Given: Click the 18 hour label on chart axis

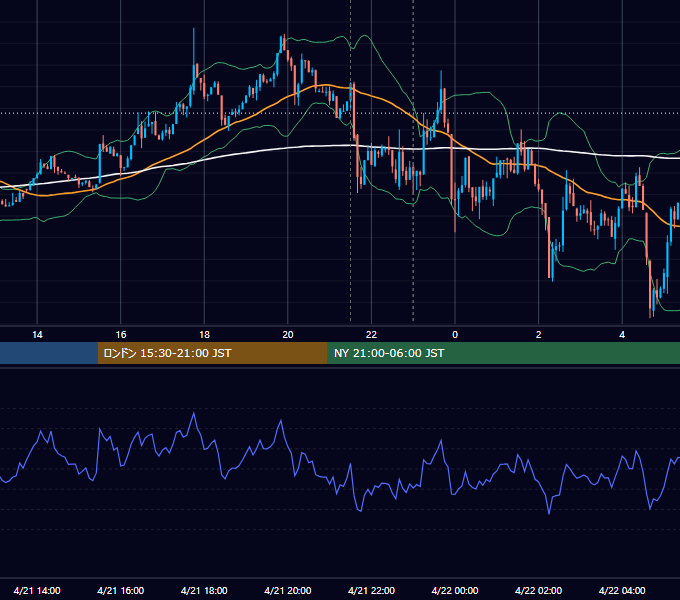Looking at the screenshot, I should click(x=204, y=335).
